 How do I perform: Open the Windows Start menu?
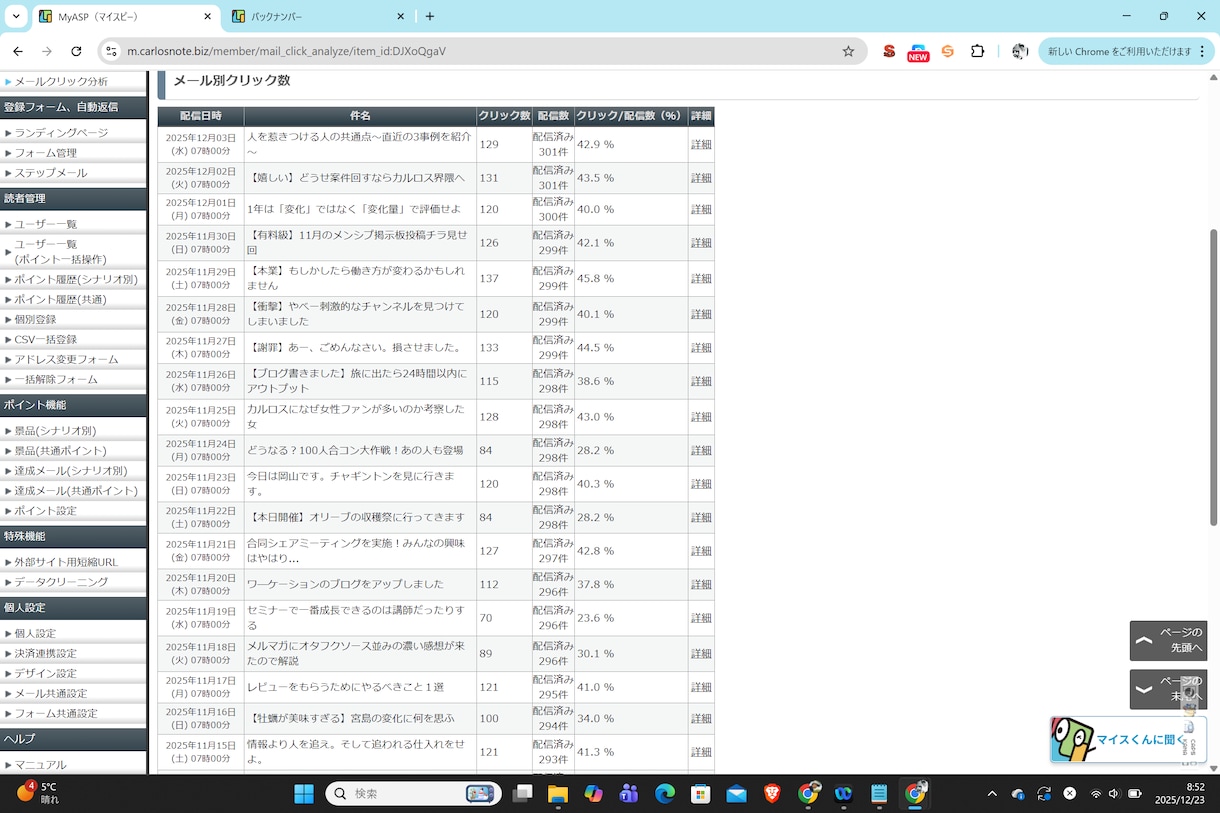tap(304, 793)
